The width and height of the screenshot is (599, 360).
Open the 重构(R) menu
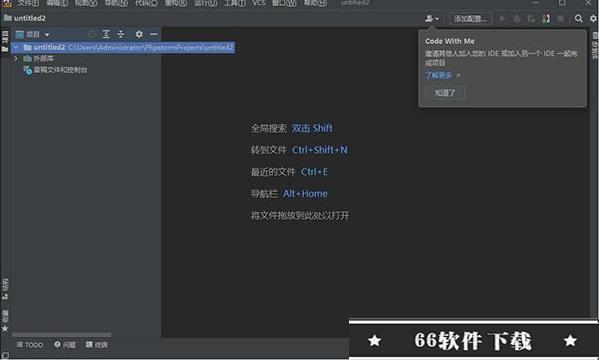pos(176,3)
